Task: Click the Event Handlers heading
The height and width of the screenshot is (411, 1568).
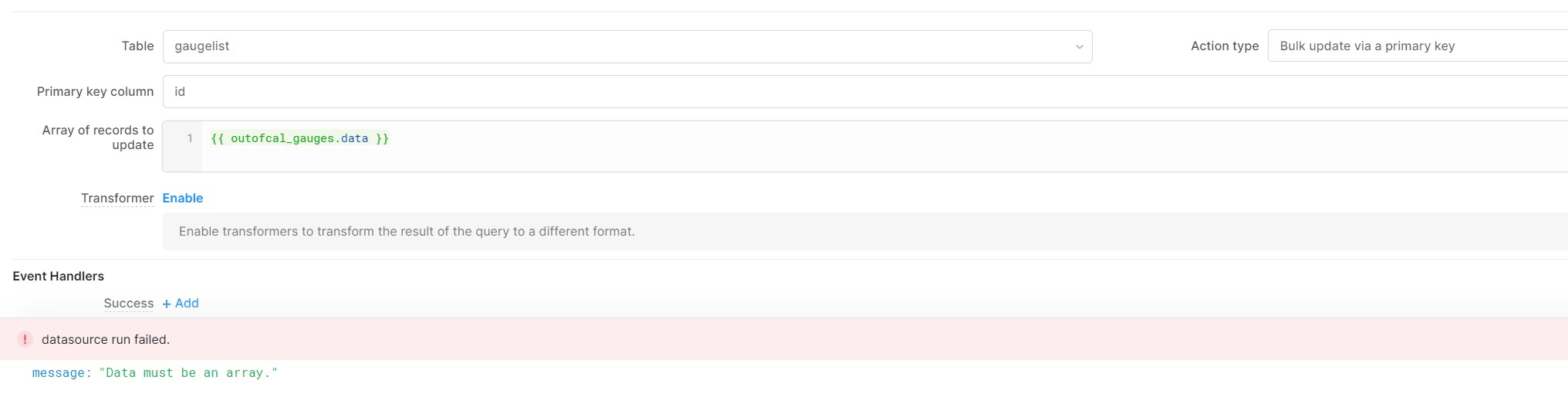Action: coord(59,276)
